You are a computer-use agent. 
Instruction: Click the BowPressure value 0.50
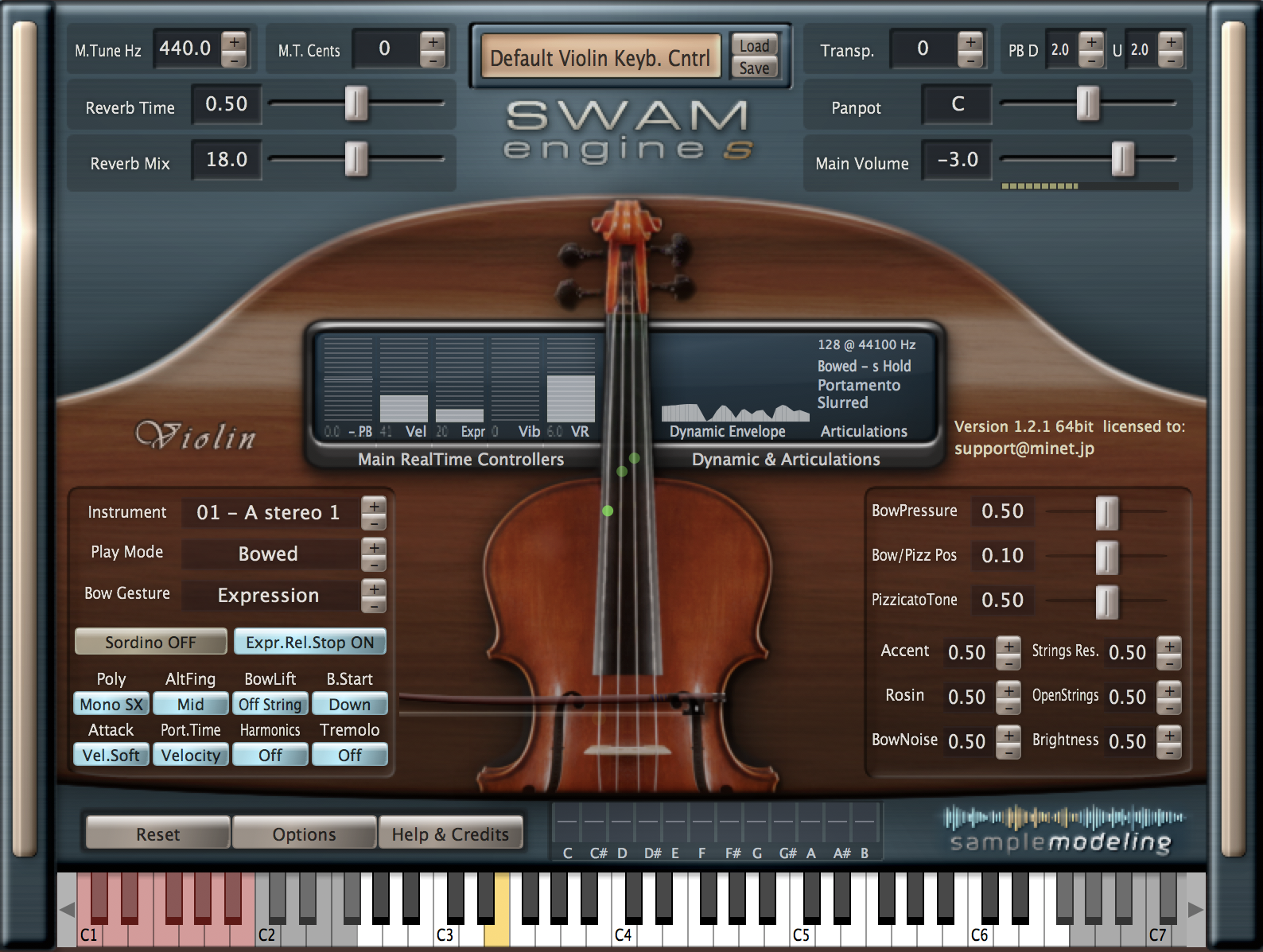(x=1002, y=511)
